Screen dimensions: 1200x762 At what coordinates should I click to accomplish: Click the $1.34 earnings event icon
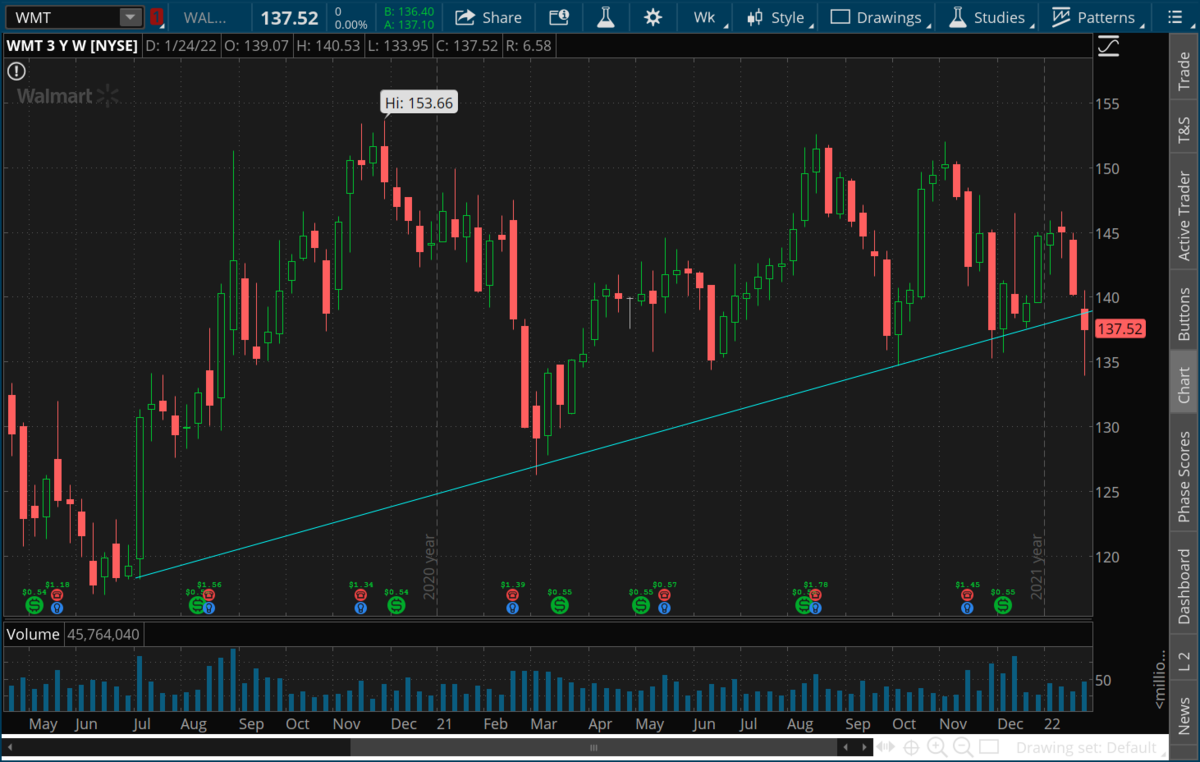360,594
